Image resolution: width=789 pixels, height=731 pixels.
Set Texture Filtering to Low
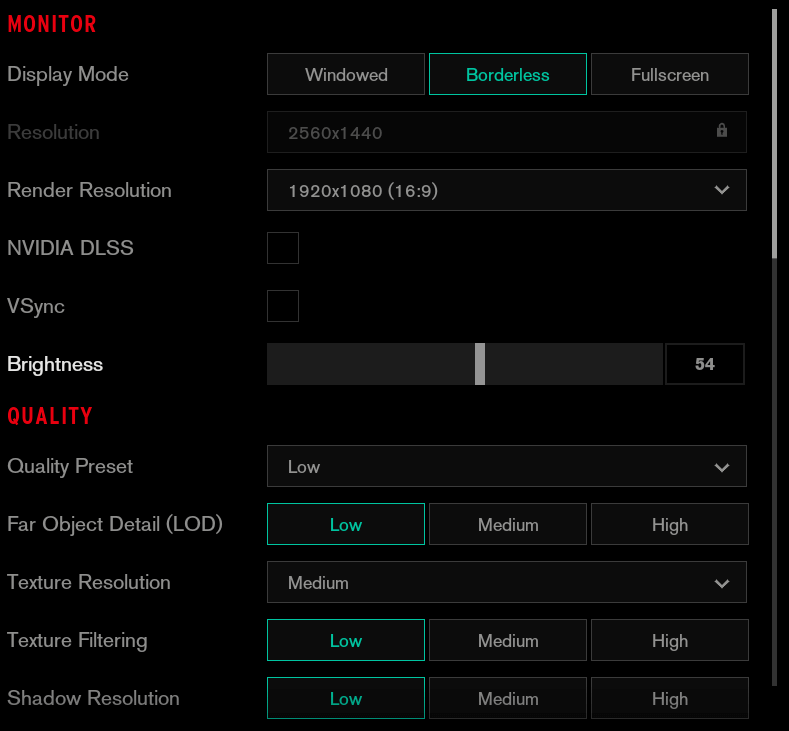pyautogui.click(x=346, y=640)
